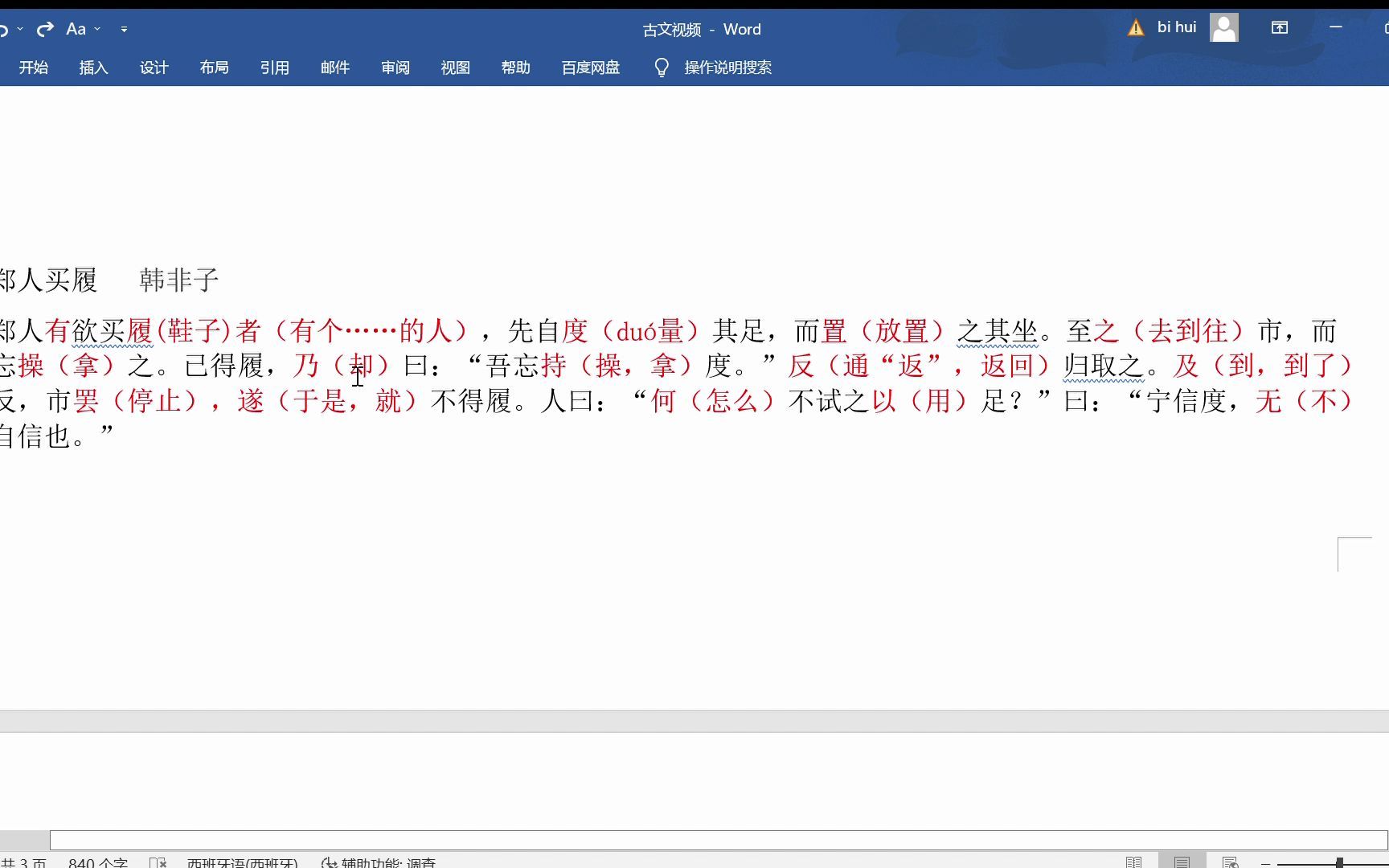Click the red annotation (于是，就)
Image resolution: width=1389 pixels, height=868 pixels.
[347, 400]
